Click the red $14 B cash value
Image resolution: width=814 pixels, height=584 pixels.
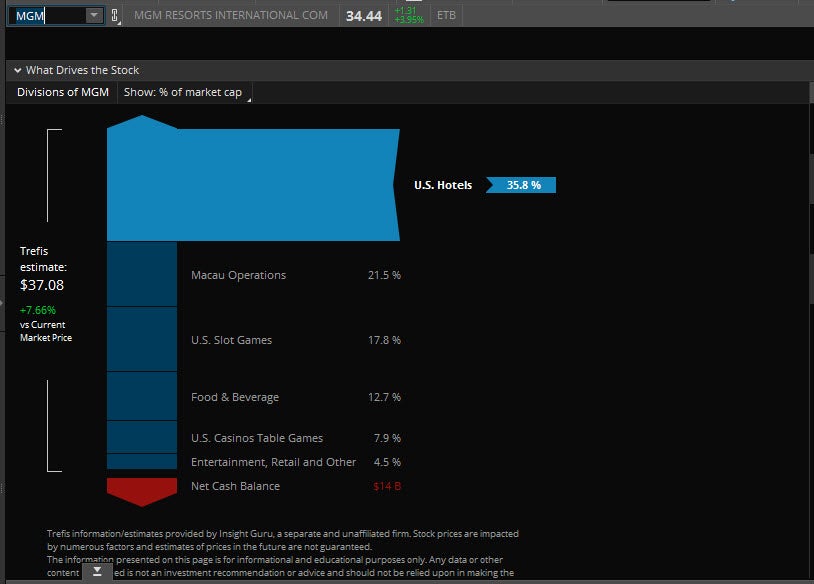pos(387,486)
